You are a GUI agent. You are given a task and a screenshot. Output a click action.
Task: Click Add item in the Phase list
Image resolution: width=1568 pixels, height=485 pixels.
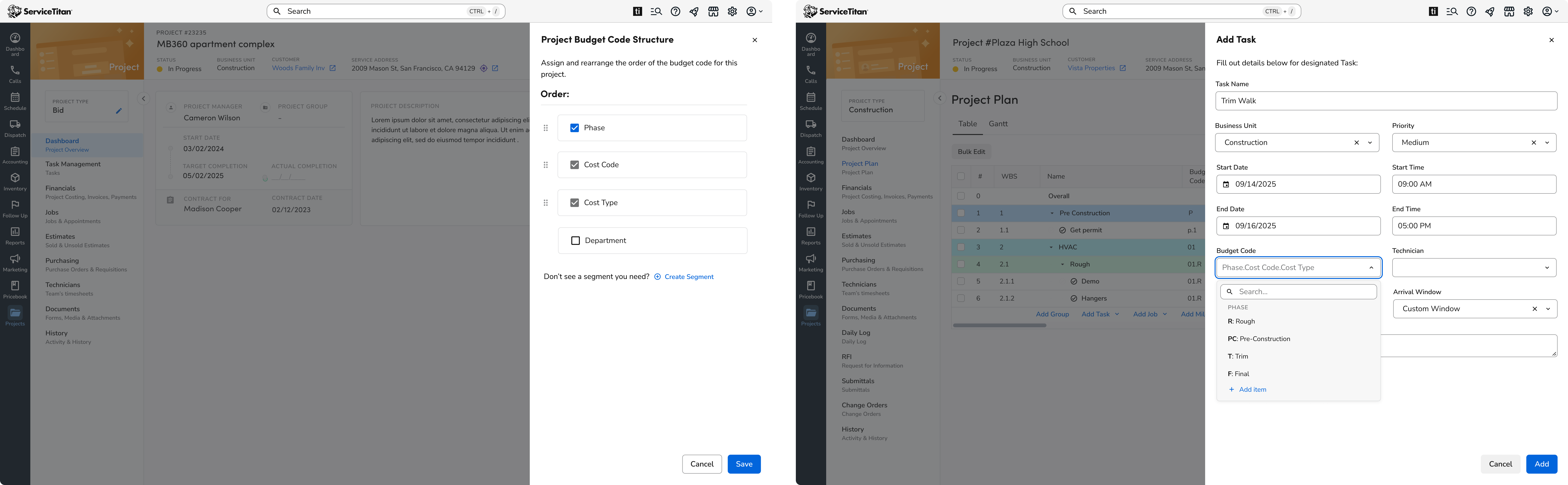coord(1247,390)
